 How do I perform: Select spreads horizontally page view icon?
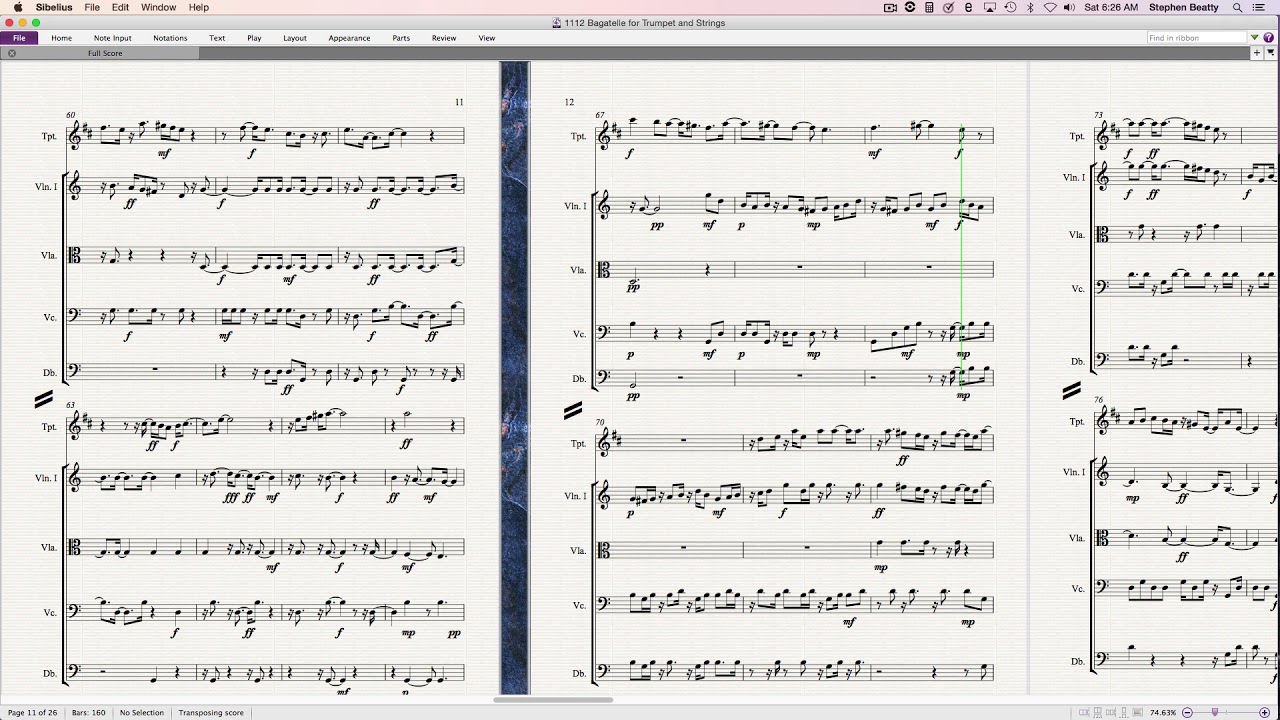pyautogui.click(x=1084, y=713)
